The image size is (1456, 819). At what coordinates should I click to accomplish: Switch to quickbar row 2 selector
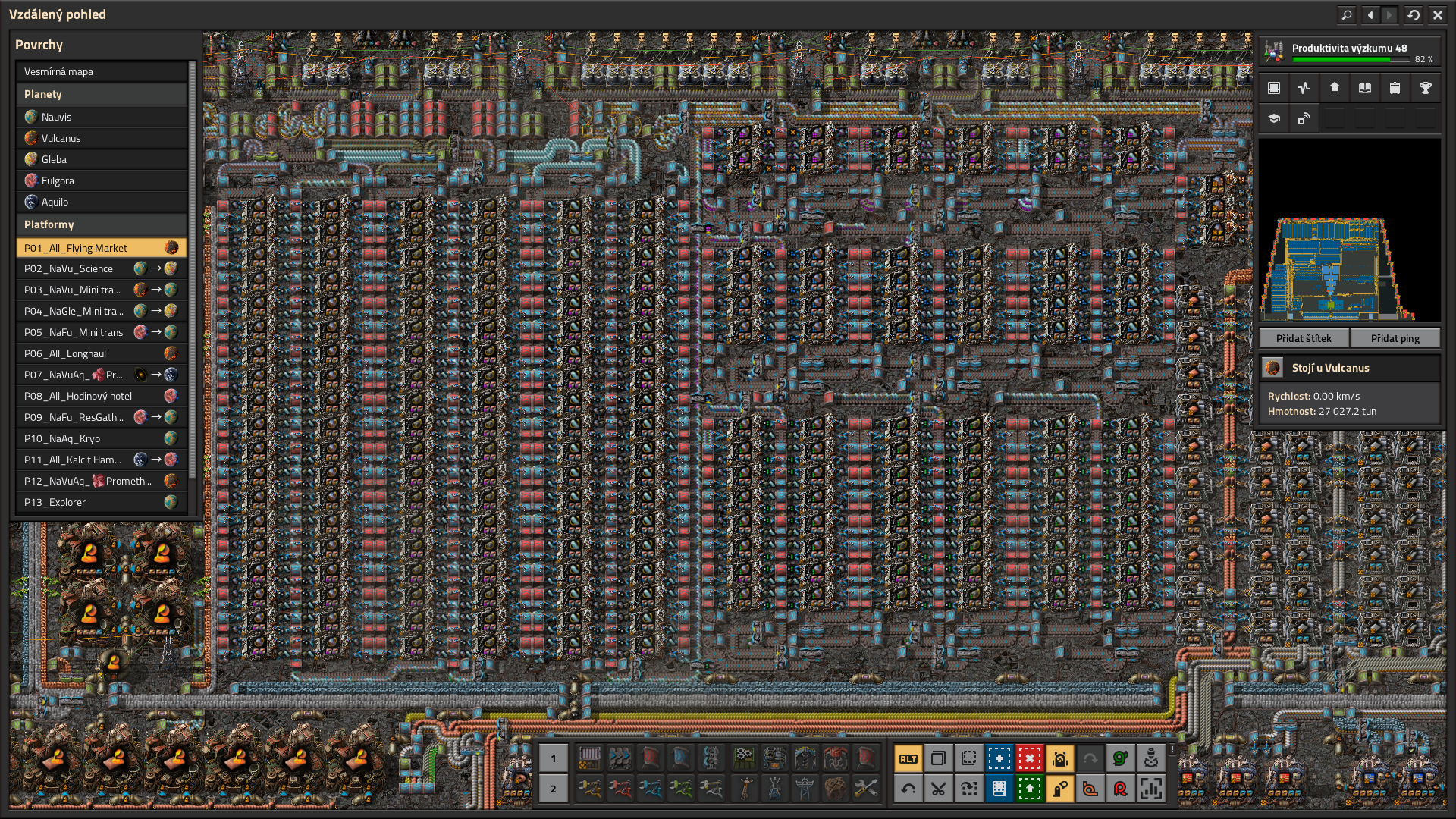click(x=553, y=789)
